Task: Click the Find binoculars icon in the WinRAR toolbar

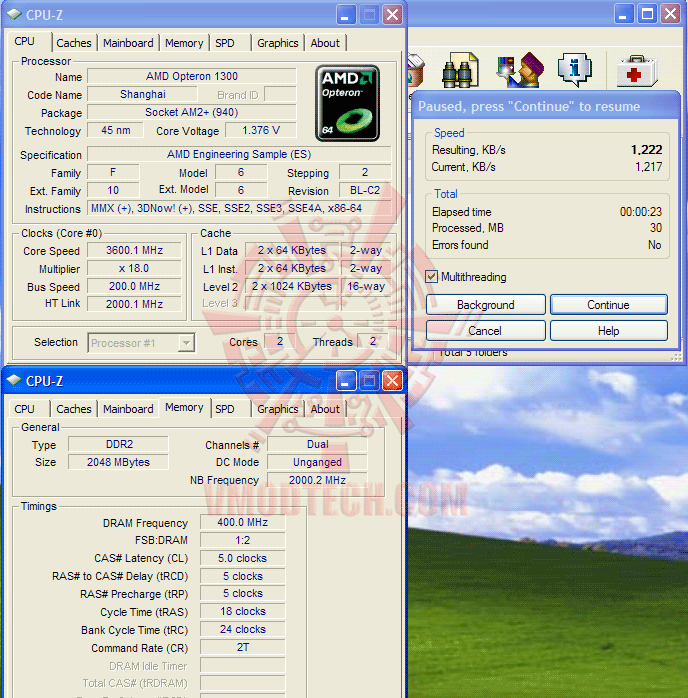Action: click(x=460, y=70)
